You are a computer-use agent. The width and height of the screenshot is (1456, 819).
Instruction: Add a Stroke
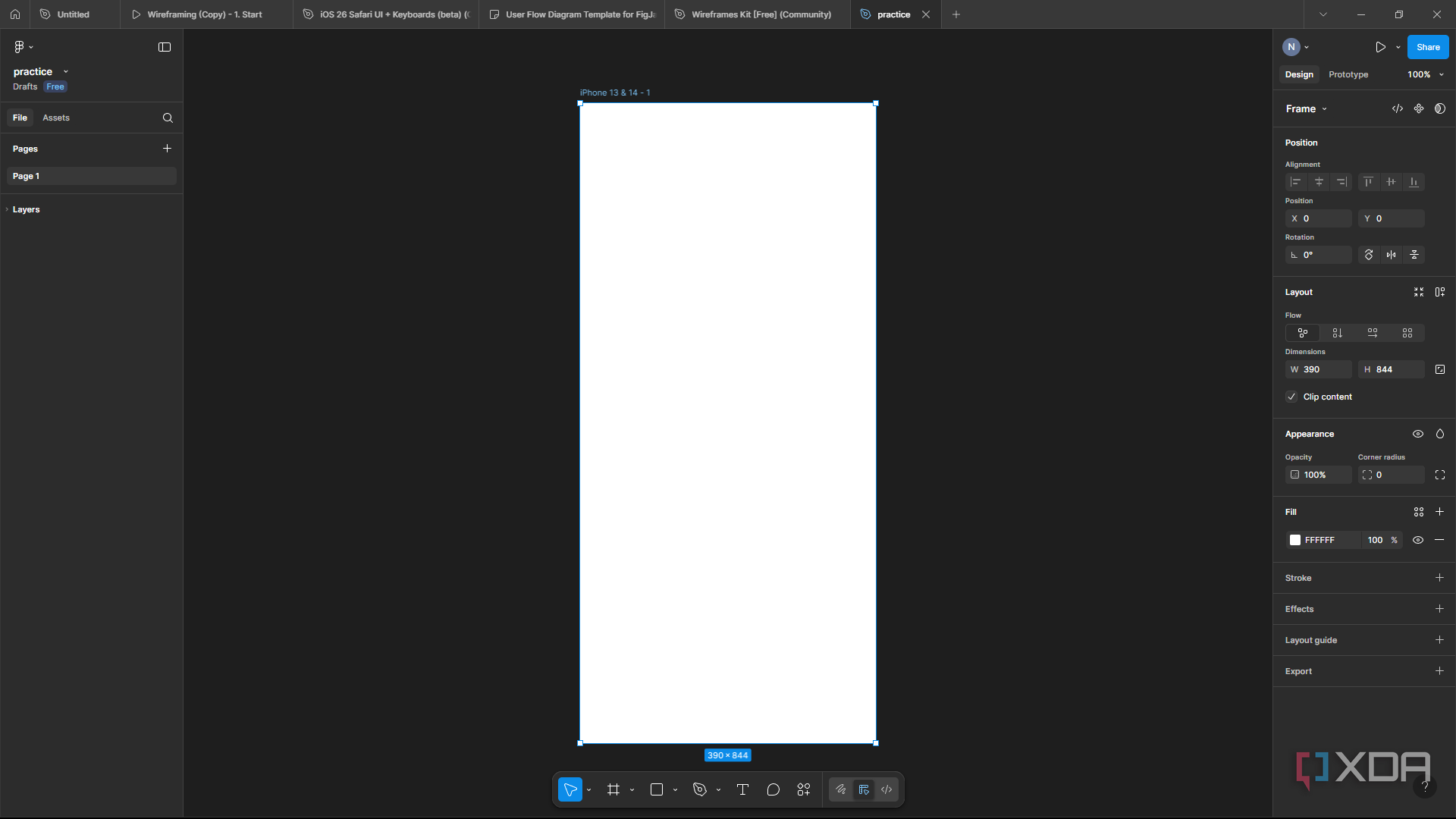(x=1439, y=578)
